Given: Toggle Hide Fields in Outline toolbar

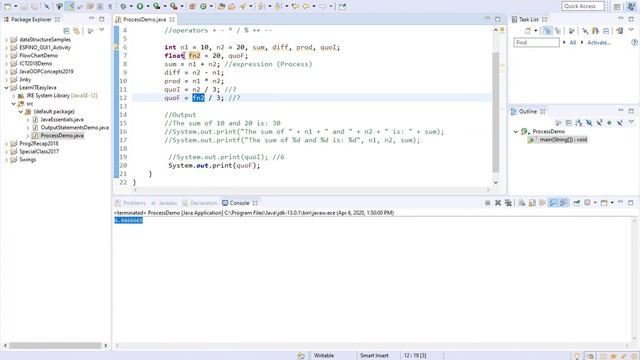Looking at the screenshot, I should (x=589, y=123).
